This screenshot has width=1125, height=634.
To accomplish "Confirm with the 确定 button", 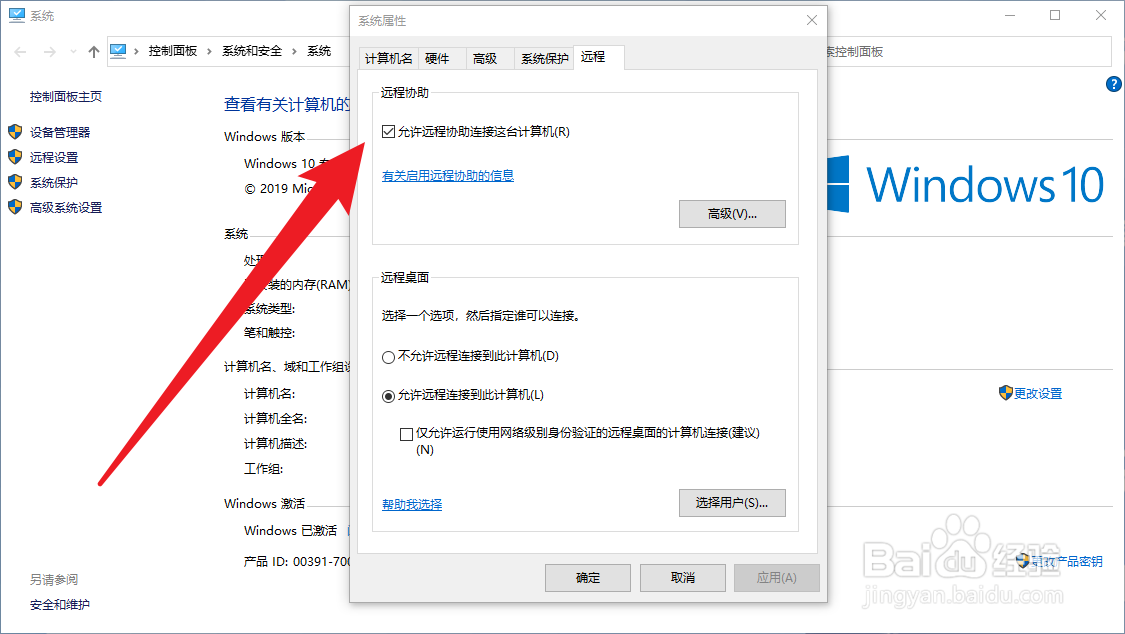I will [x=588, y=577].
